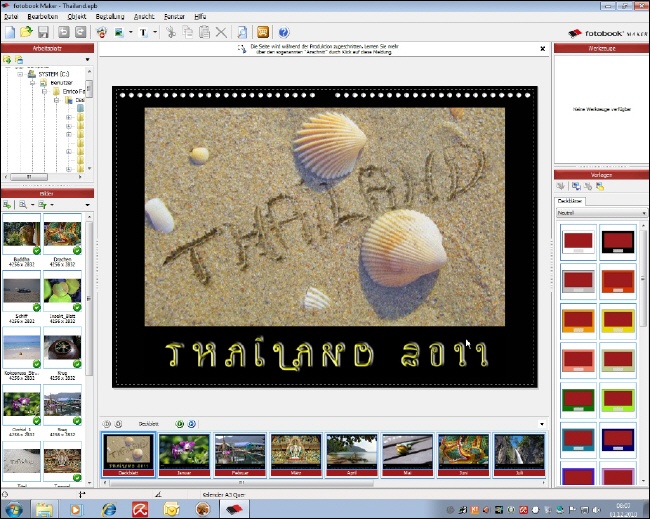Create a new project with the blank page icon
Image resolution: width=650 pixels, height=519 pixels.
tap(10, 32)
